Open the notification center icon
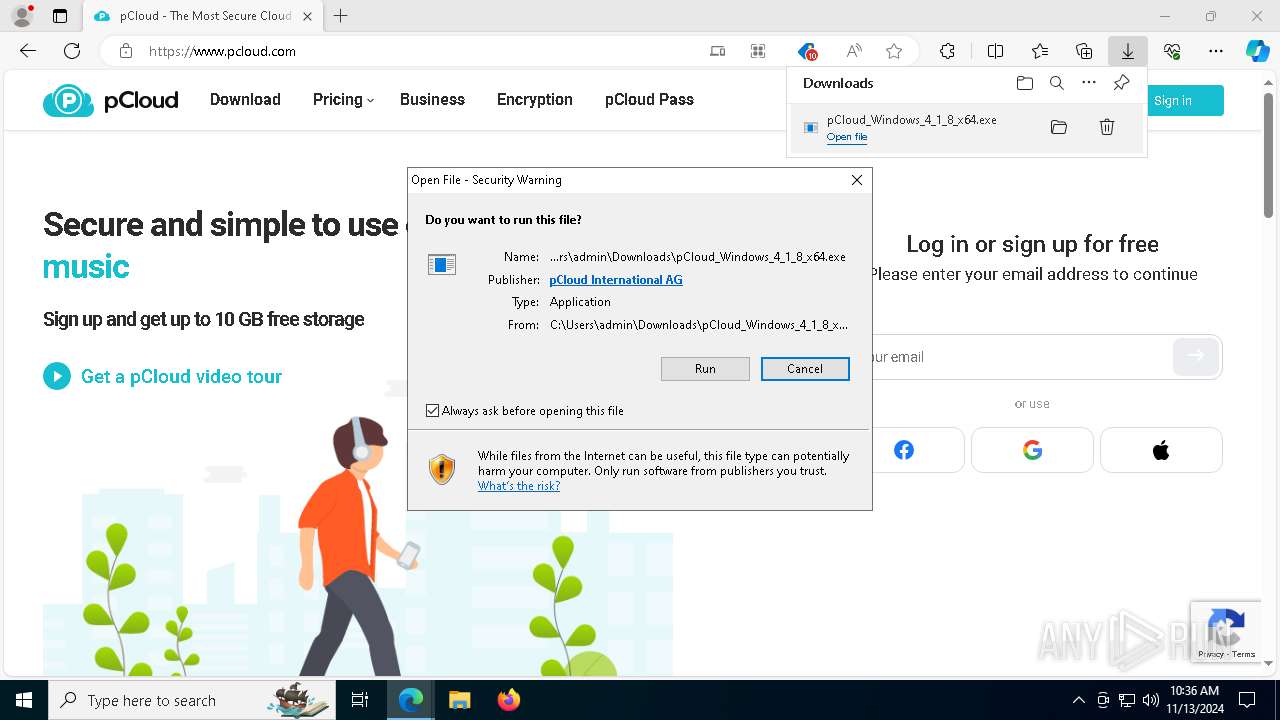Image resolution: width=1280 pixels, height=720 pixels. tap(1247, 700)
